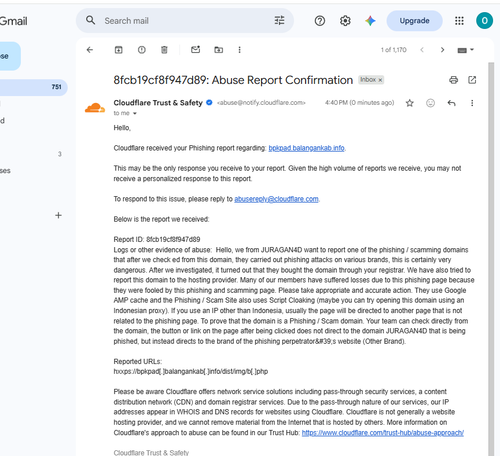
Task: Go to older conversation arrow
Action: point(442,50)
